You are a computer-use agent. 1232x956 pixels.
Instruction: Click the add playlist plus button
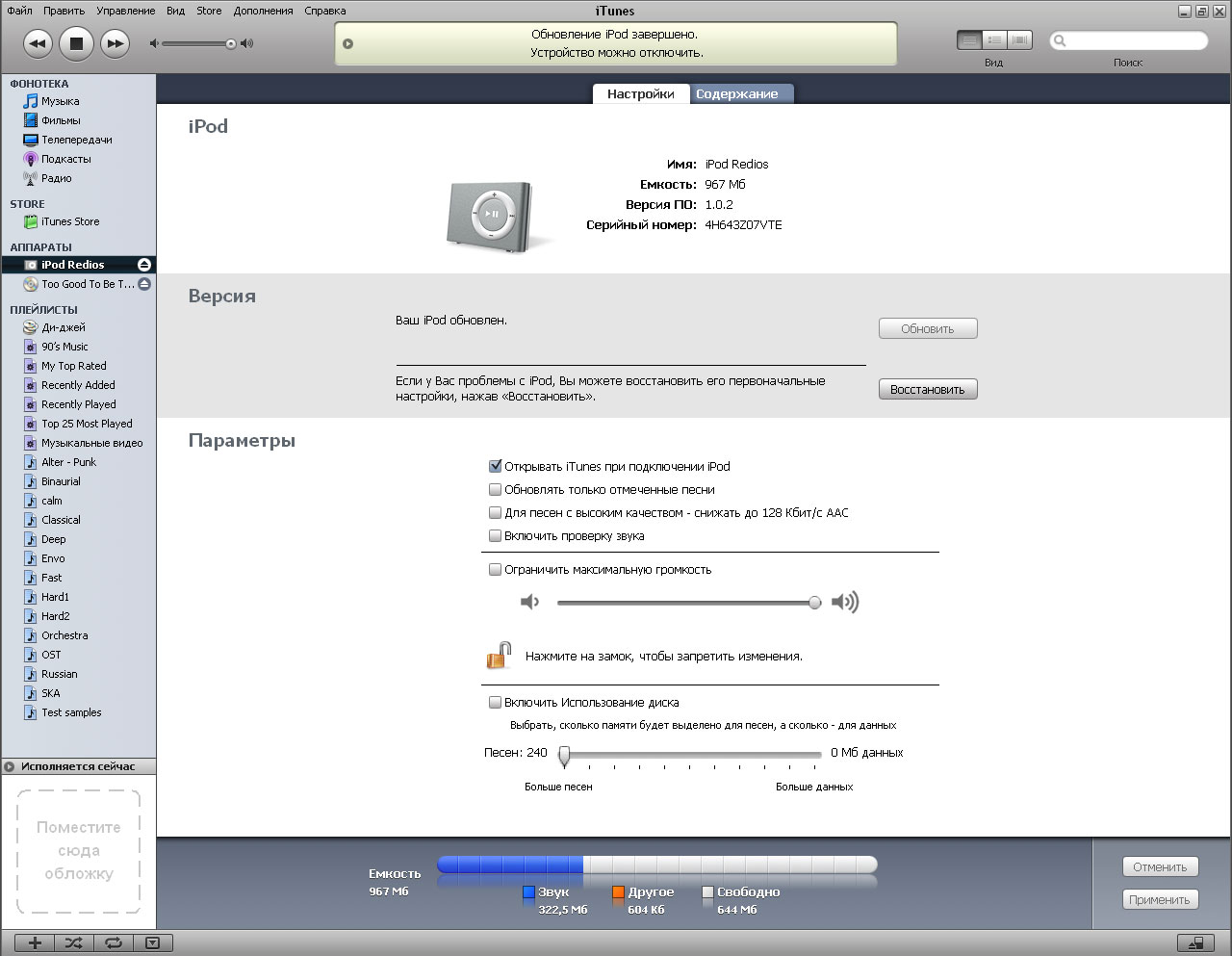point(34,943)
